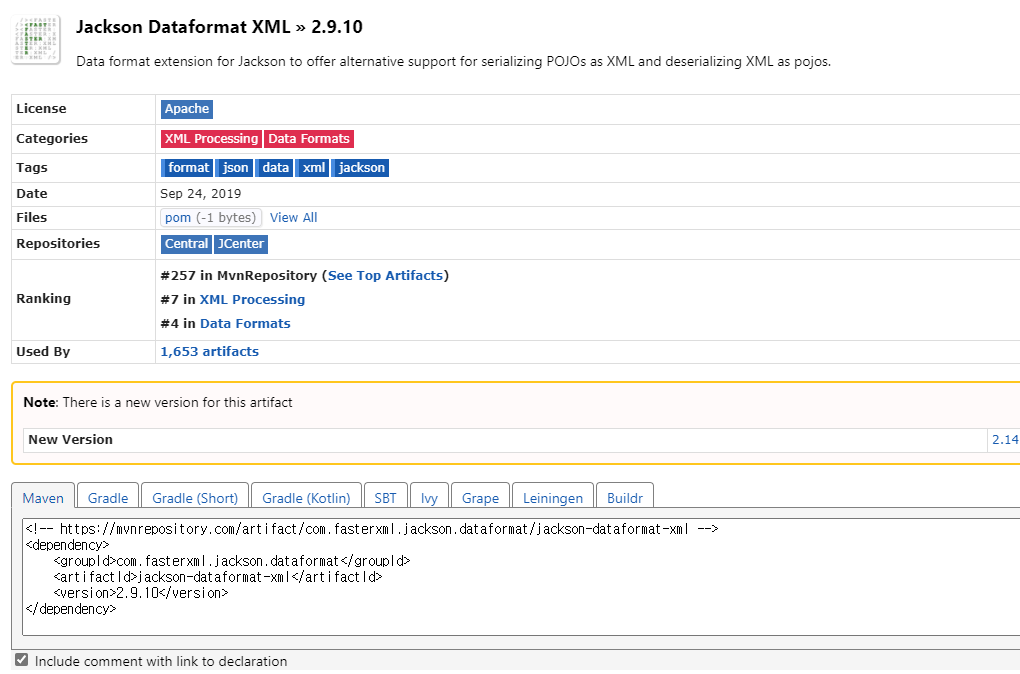Click the Jackson Dataformat XML artifact logo
The image size is (1020, 674).
tap(36, 40)
